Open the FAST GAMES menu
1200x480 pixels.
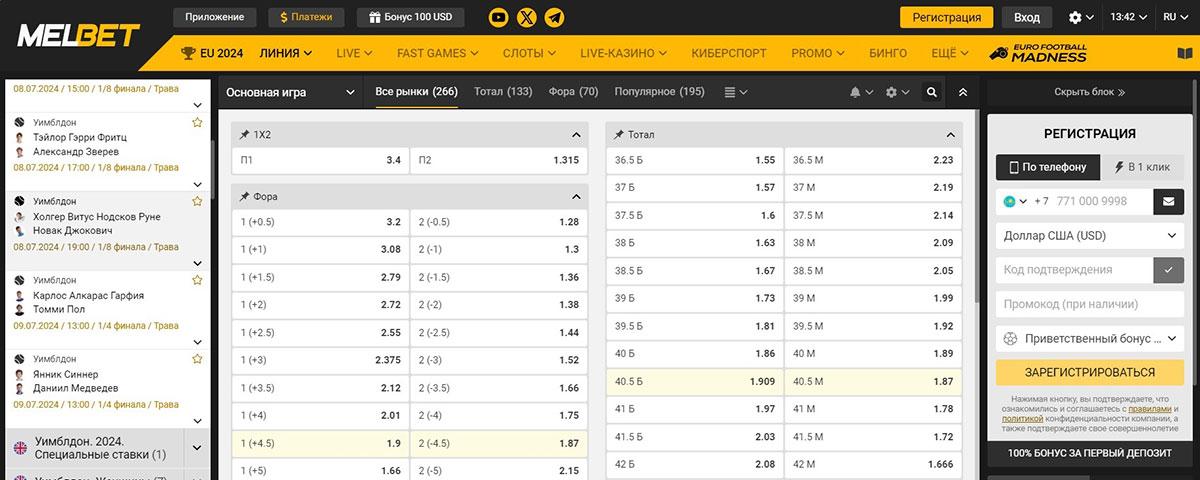click(x=437, y=53)
